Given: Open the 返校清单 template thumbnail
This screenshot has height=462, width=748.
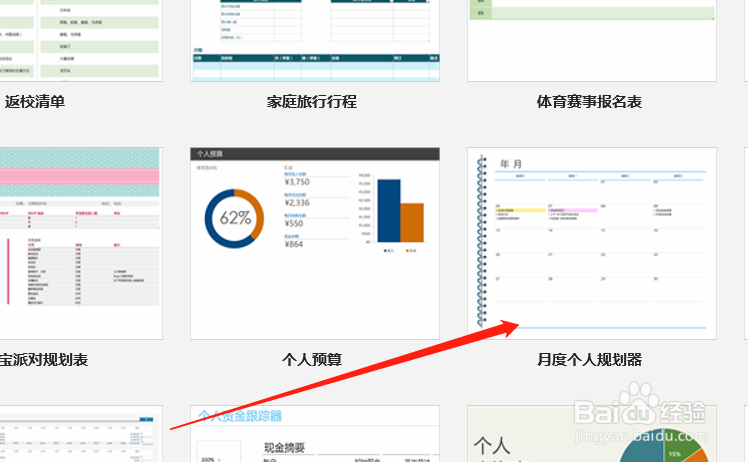Looking at the screenshot, I should [81, 41].
